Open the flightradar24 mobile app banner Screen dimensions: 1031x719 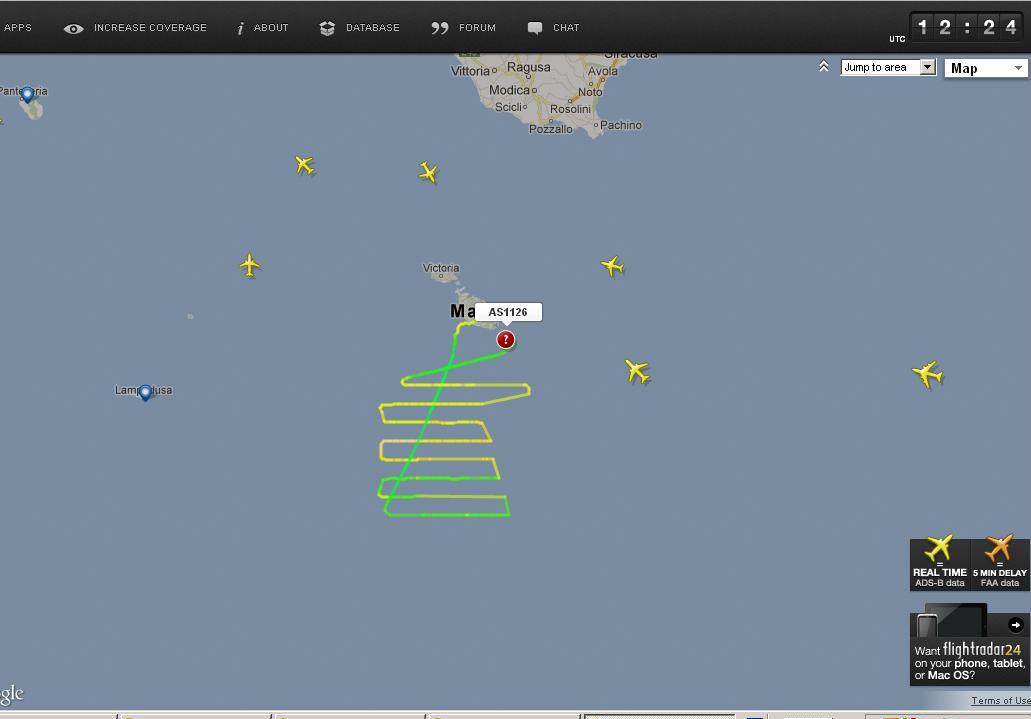pos(969,646)
